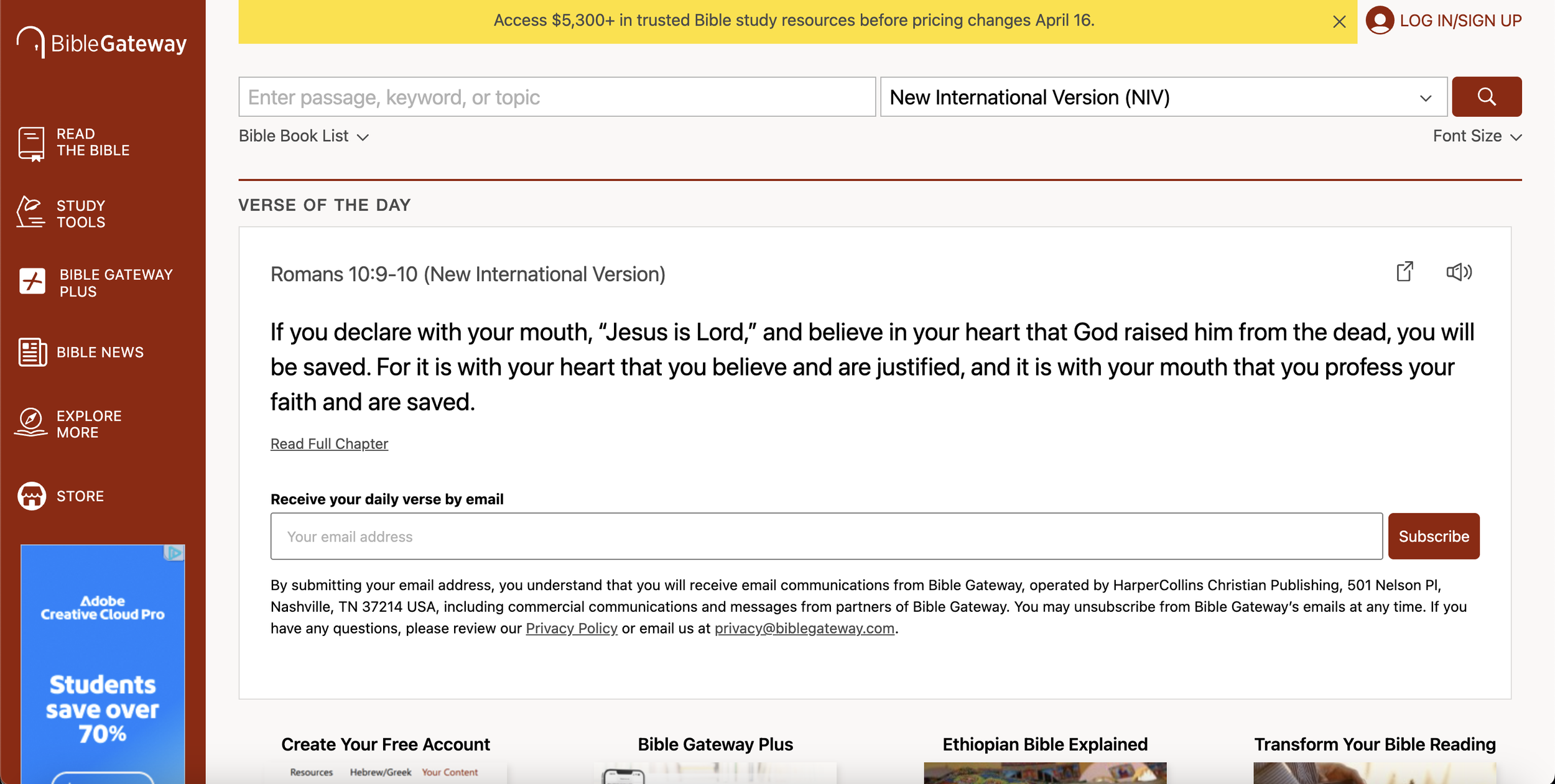This screenshot has height=784, width=1555.
Task: Click the email address input field
Action: 826,536
